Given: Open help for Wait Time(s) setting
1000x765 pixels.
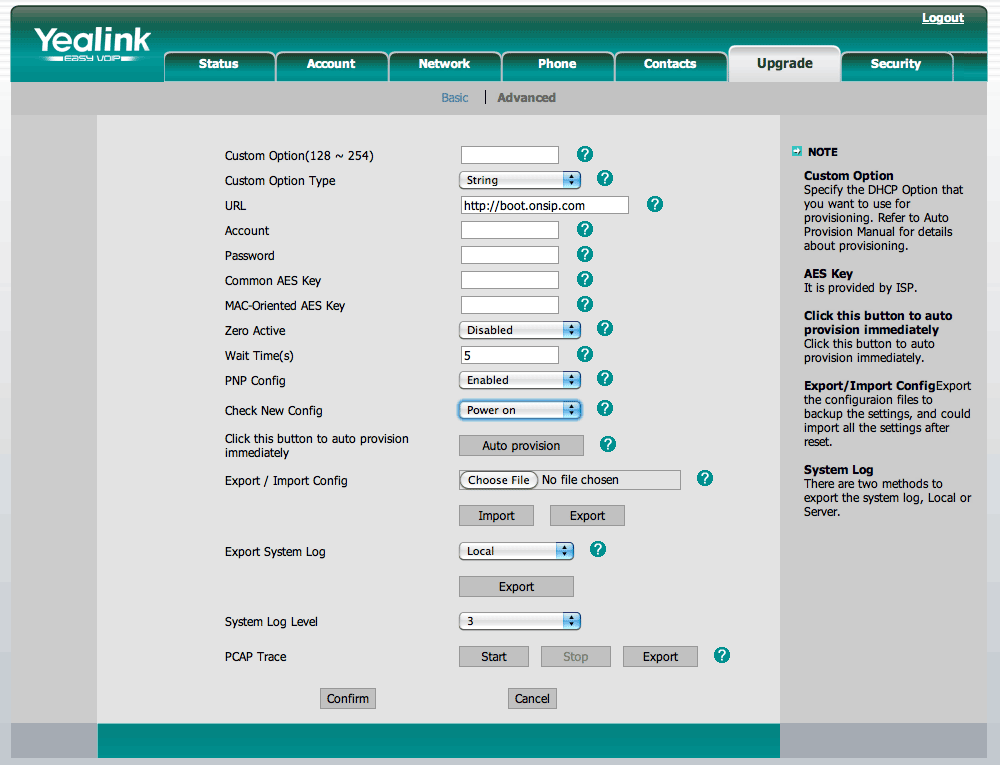Looking at the screenshot, I should (584, 353).
